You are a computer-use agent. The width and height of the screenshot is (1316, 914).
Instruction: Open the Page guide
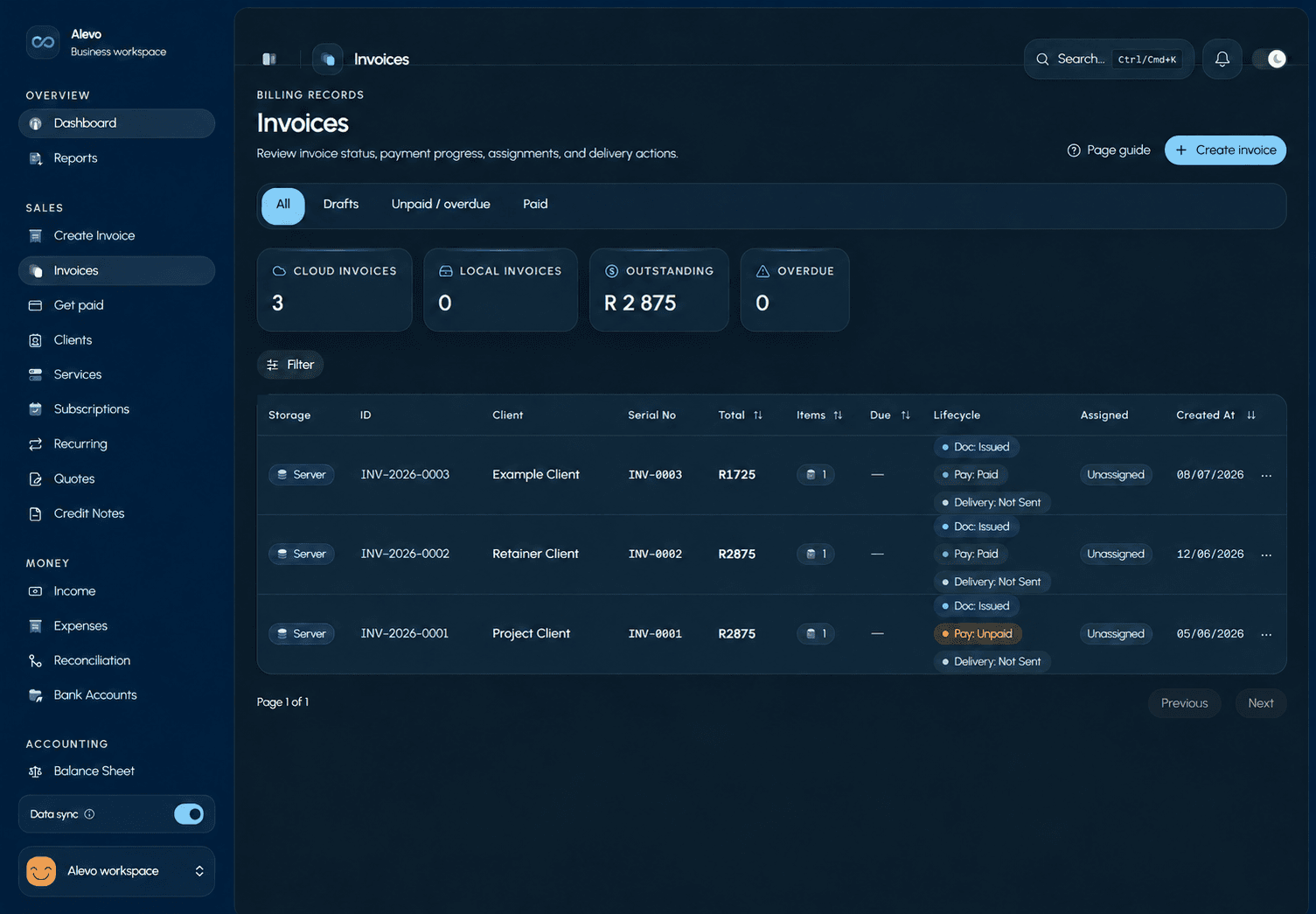[x=1109, y=150]
